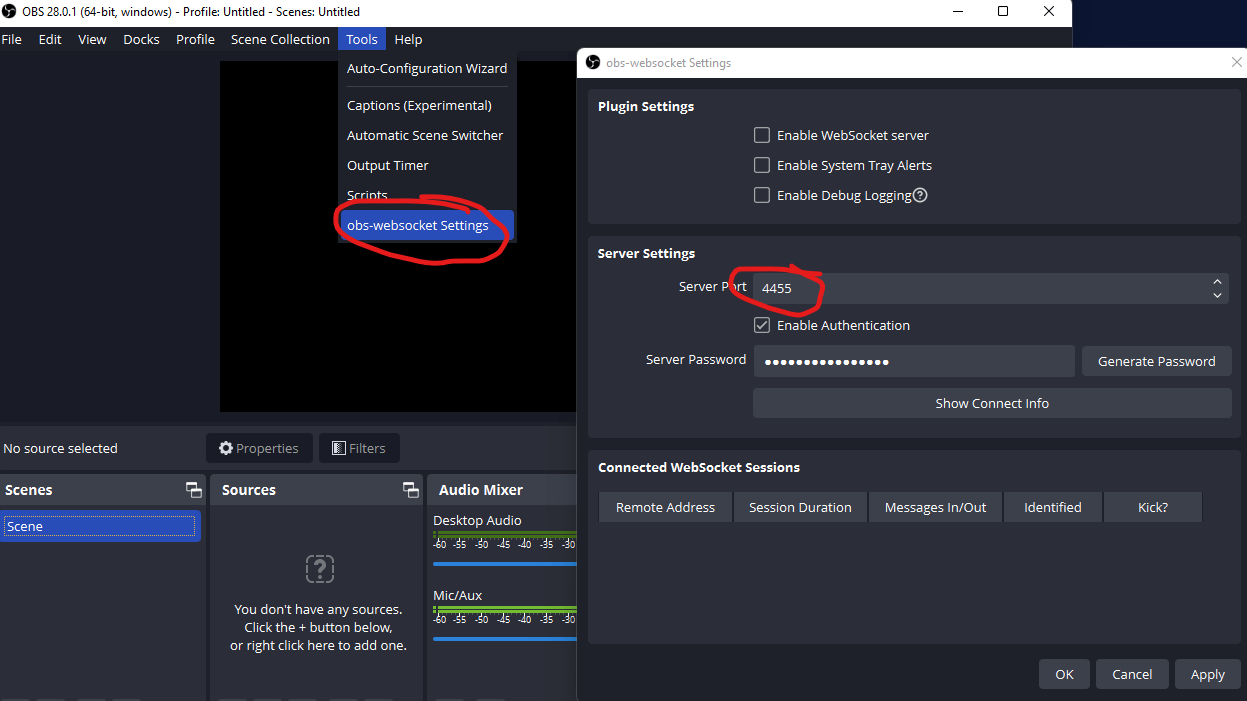Click the Remote Address column header

(x=665, y=507)
